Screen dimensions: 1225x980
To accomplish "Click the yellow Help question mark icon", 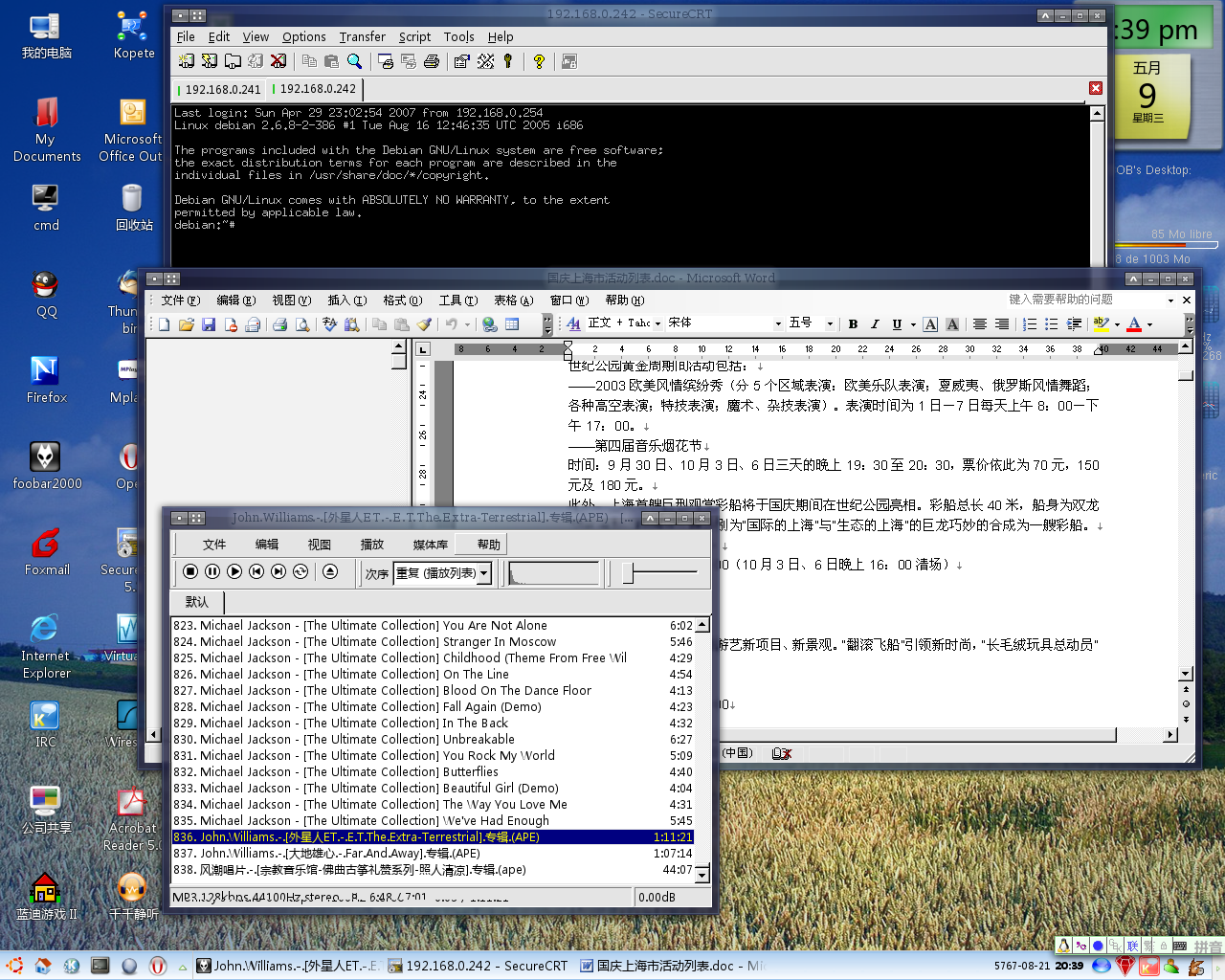I will pos(539,61).
